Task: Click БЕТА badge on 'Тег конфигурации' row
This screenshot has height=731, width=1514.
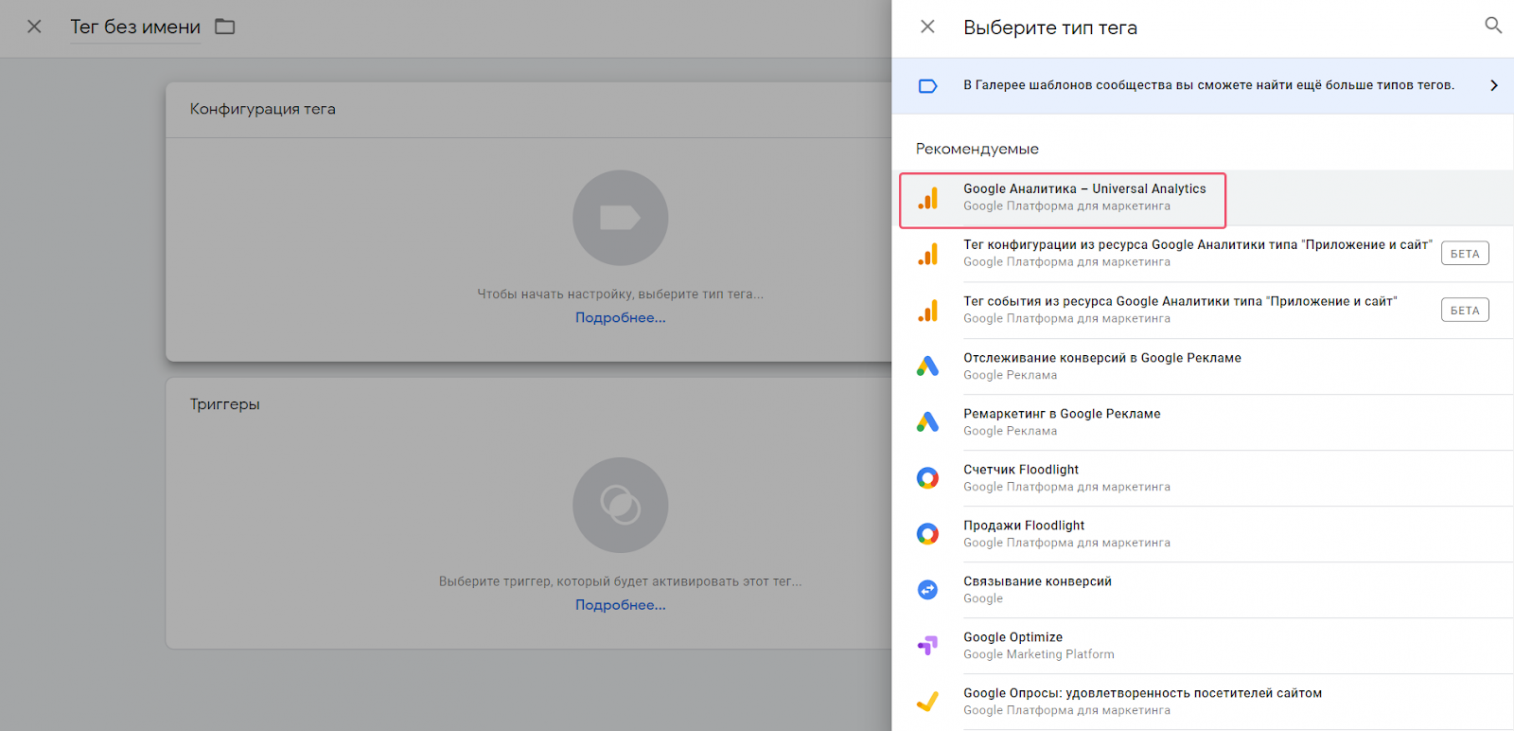Action: coord(1464,254)
